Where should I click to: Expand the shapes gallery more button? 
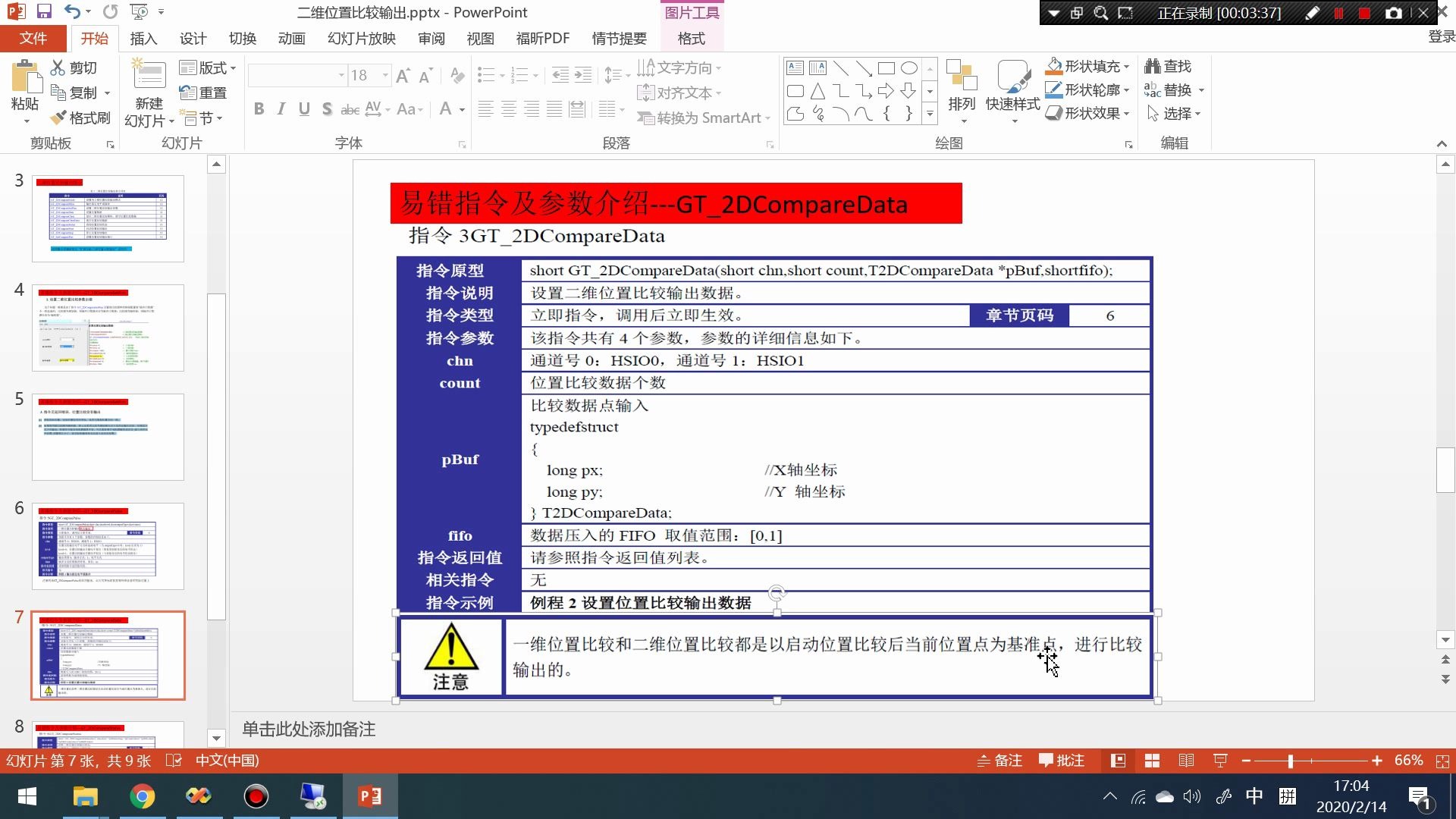pos(930,115)
